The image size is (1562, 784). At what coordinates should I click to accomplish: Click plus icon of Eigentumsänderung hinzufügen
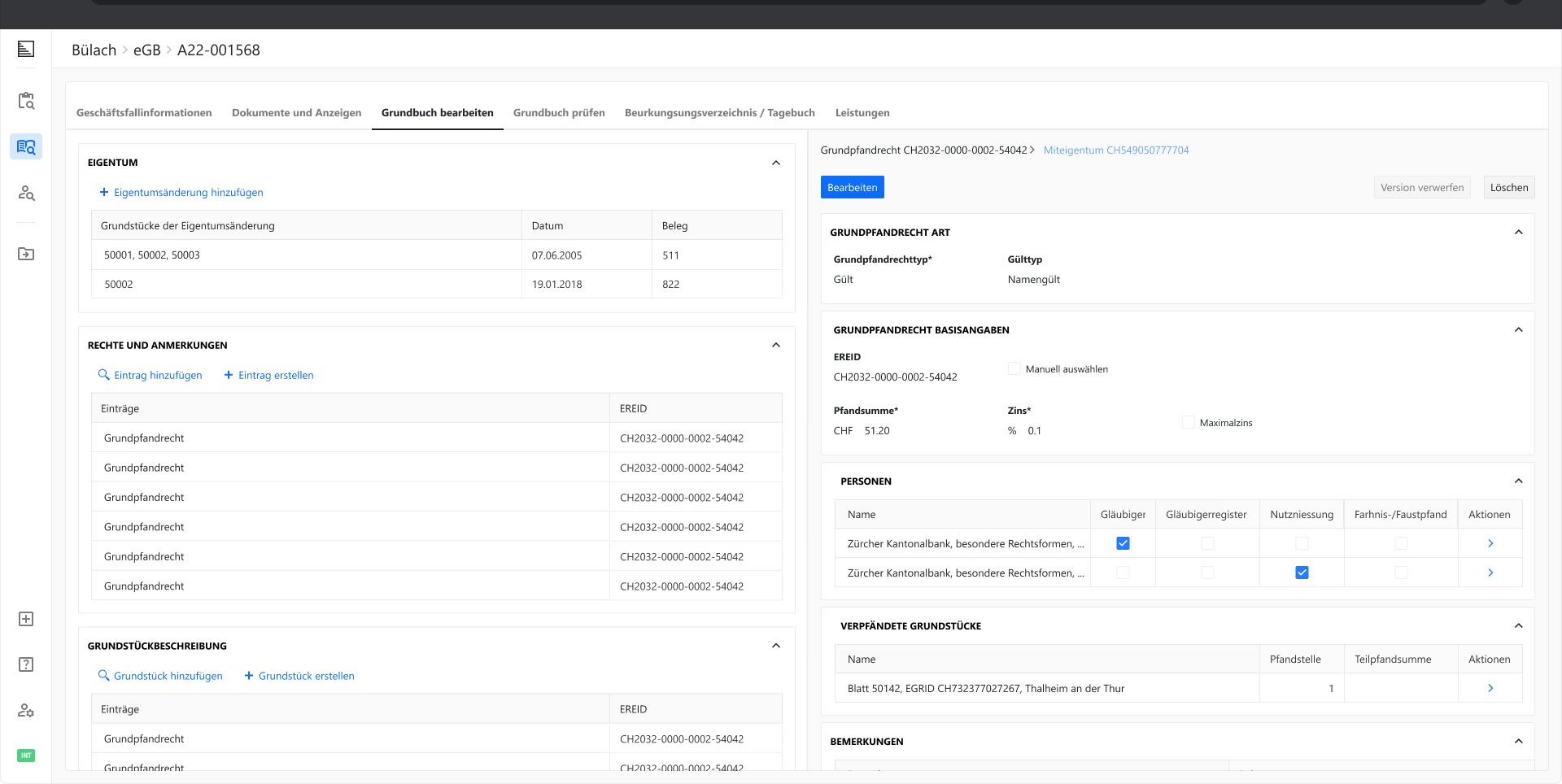point(103,192)
